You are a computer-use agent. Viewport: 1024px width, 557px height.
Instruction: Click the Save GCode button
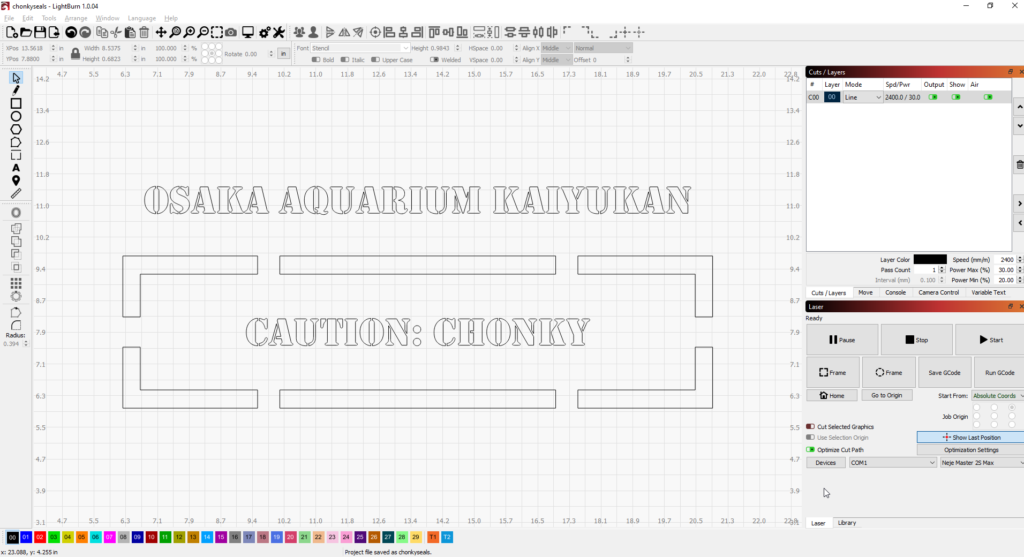click(x=944, y=372)
